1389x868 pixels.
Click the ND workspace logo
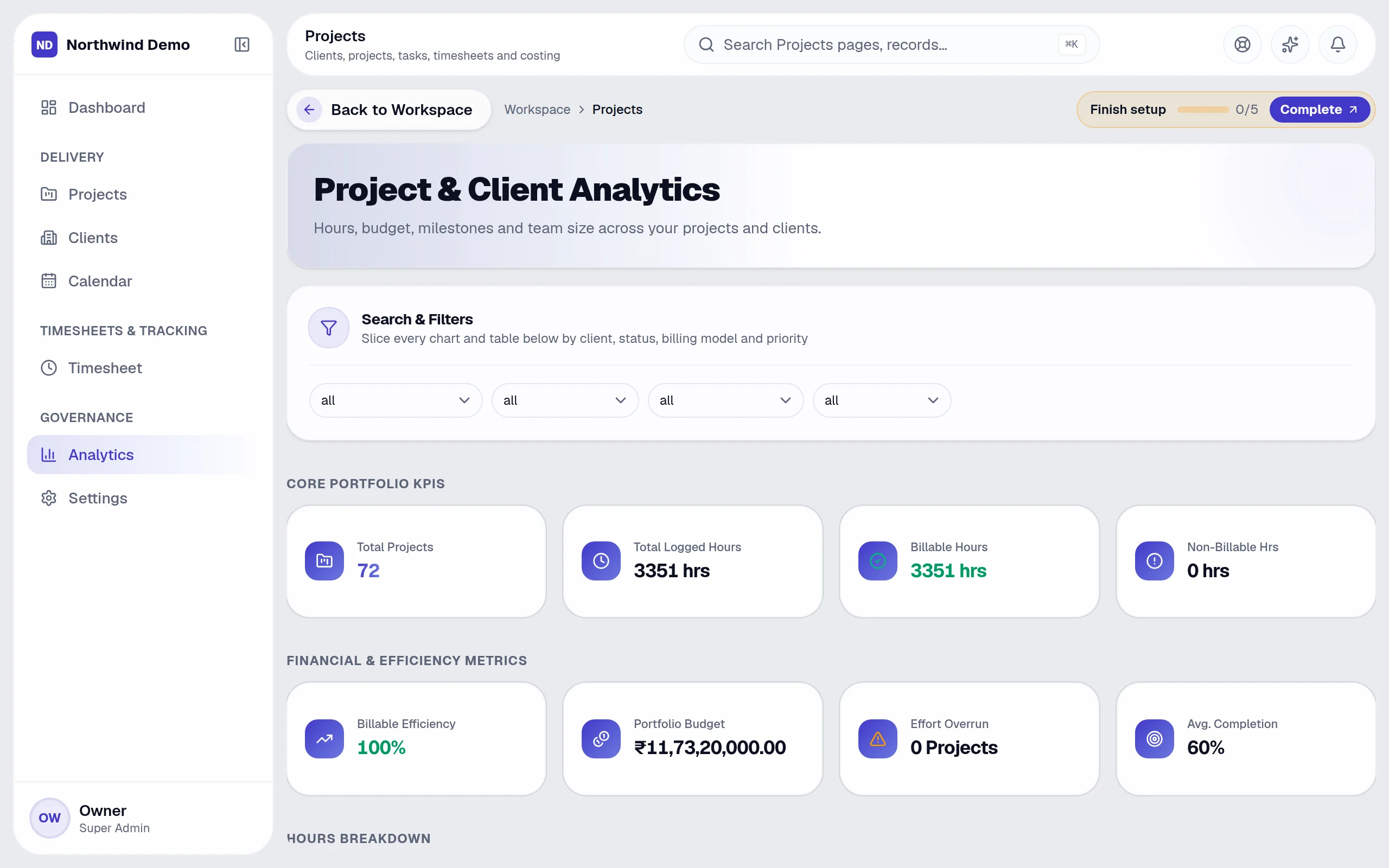44,44
